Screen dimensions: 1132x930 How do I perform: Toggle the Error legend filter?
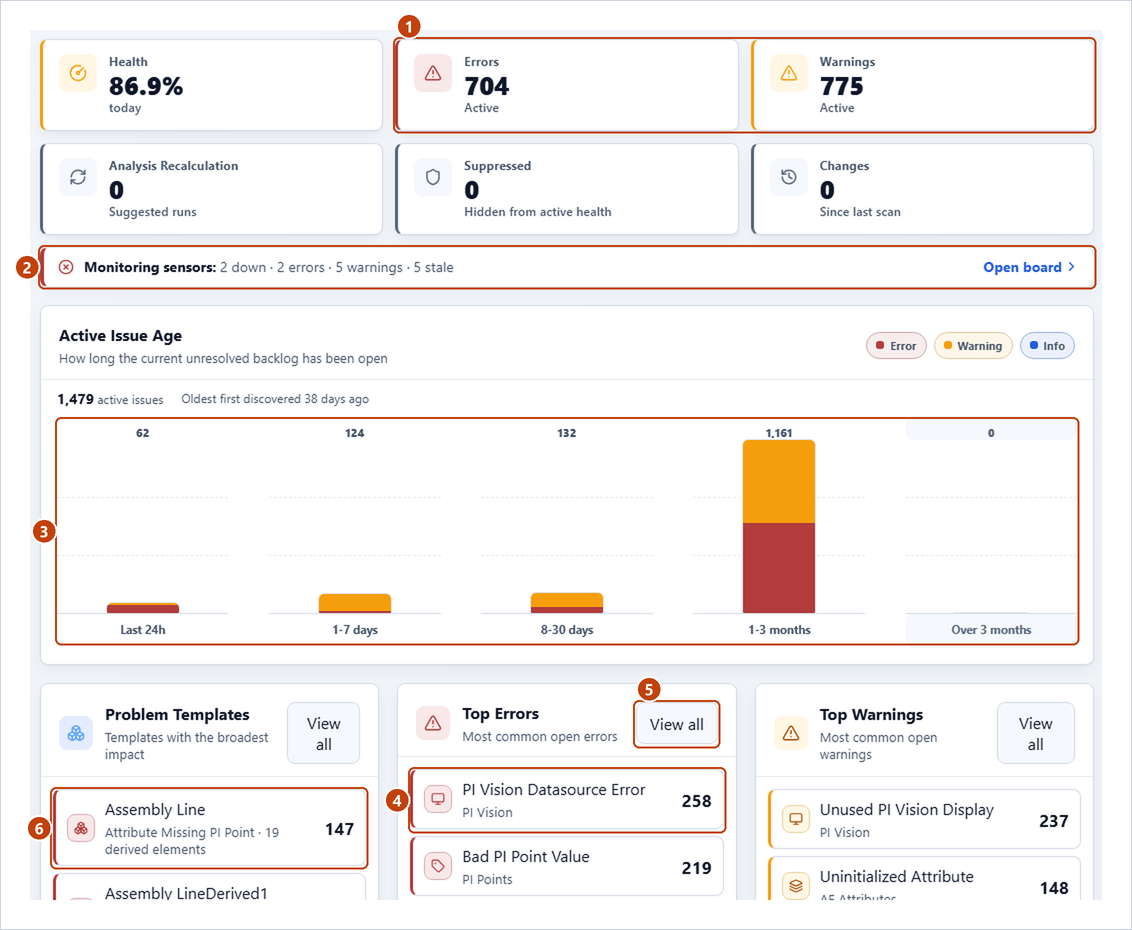click(896, 346)
